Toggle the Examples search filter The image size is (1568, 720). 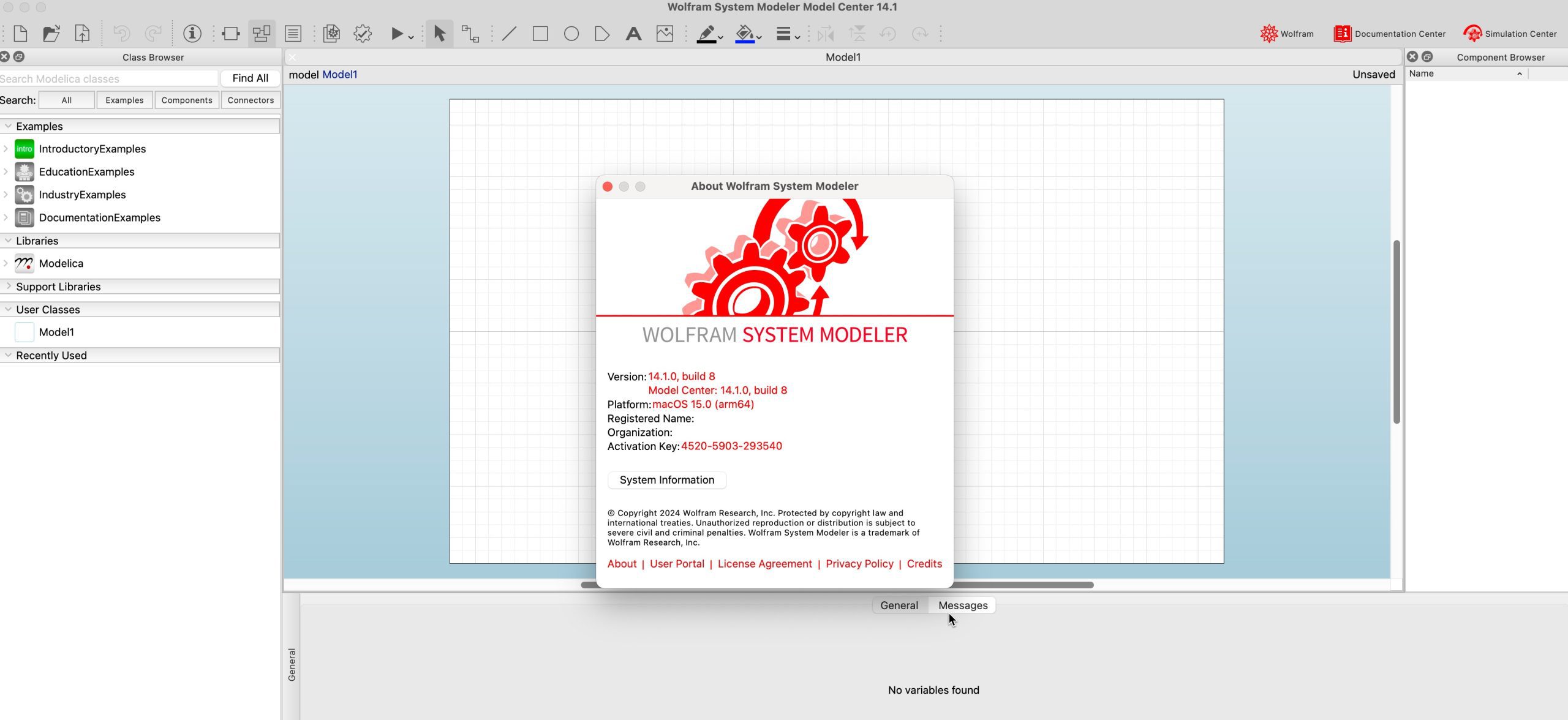[x=124, y=100]
